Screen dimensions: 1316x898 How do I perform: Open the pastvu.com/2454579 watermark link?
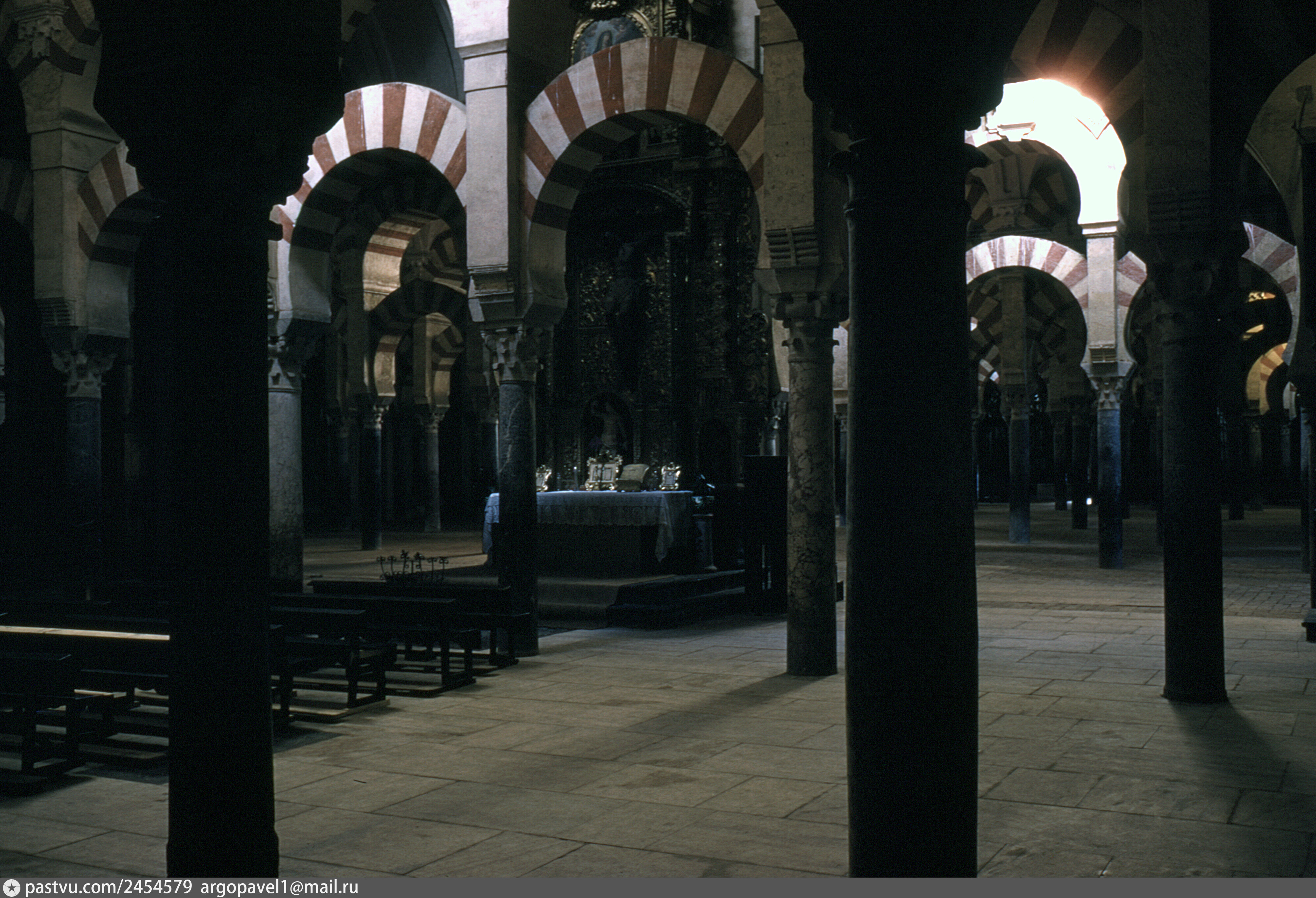tap(109, 888)
